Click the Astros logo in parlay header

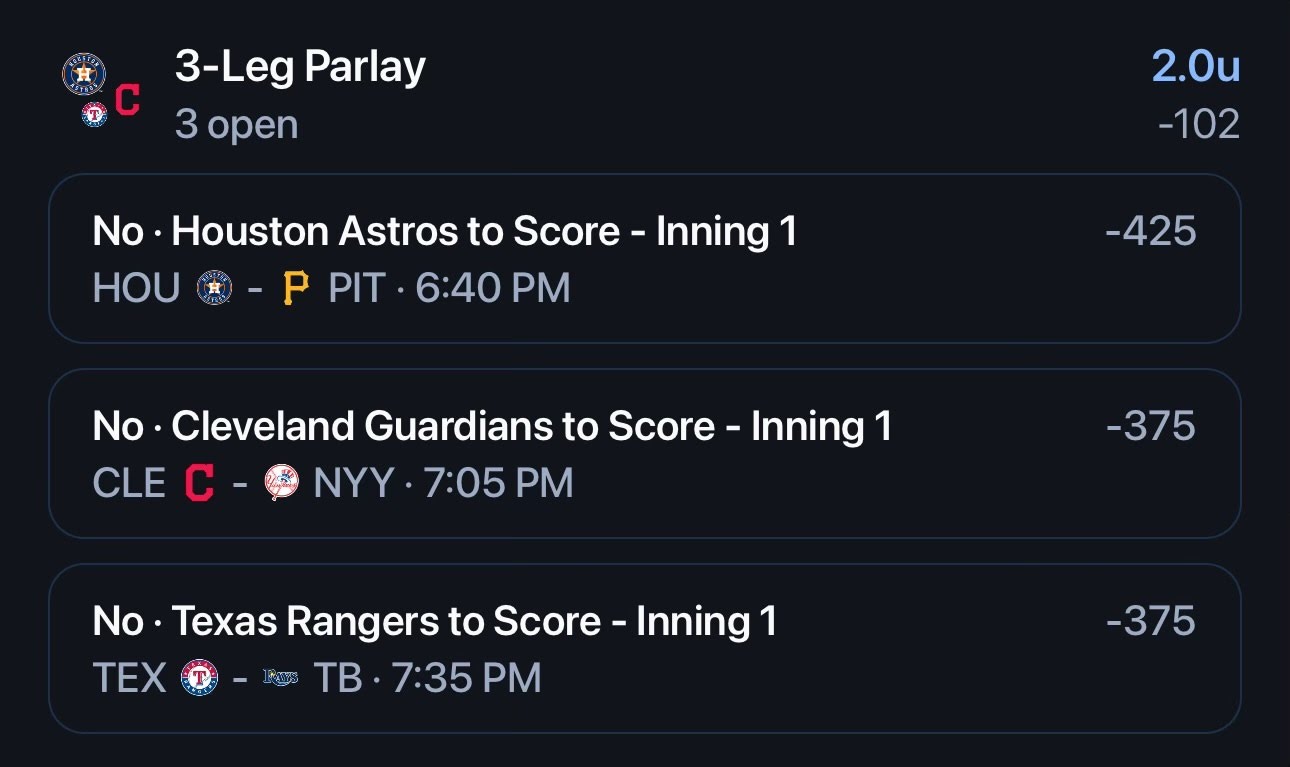[84, 74]
